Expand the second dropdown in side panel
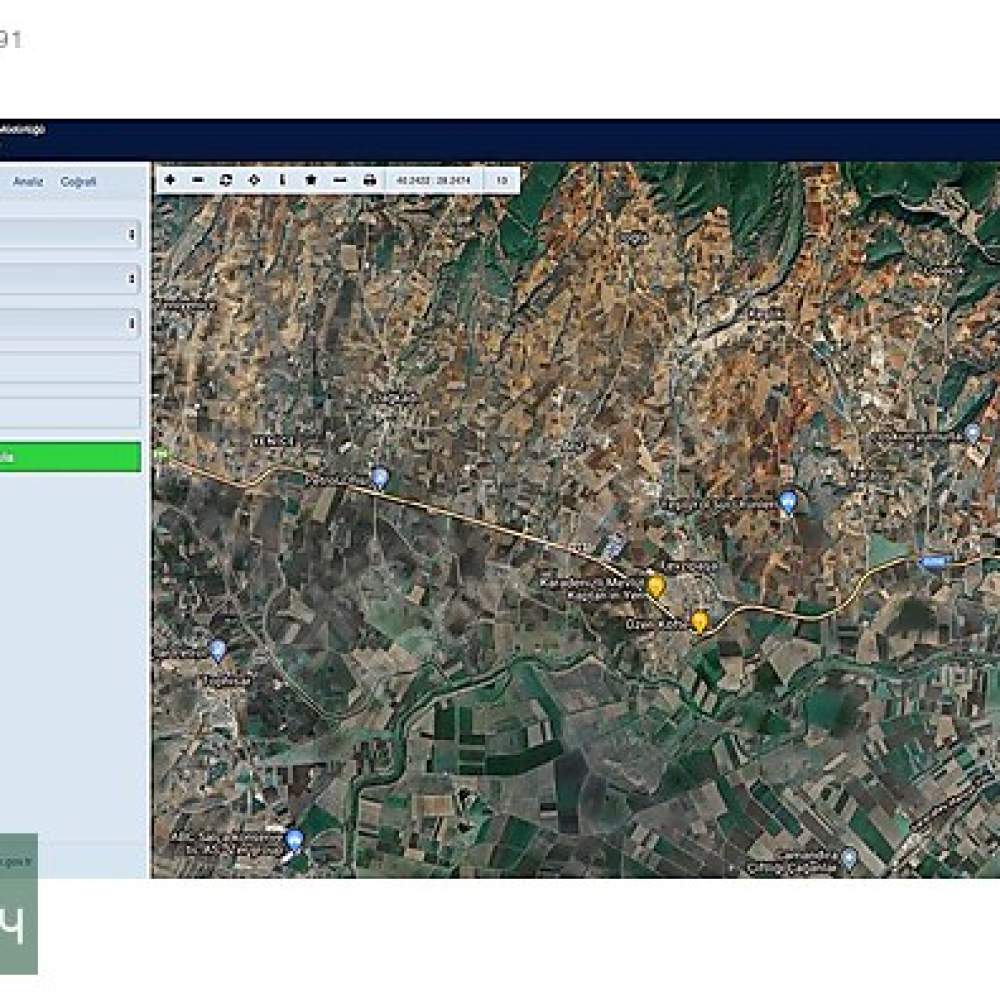 (69, 279)
